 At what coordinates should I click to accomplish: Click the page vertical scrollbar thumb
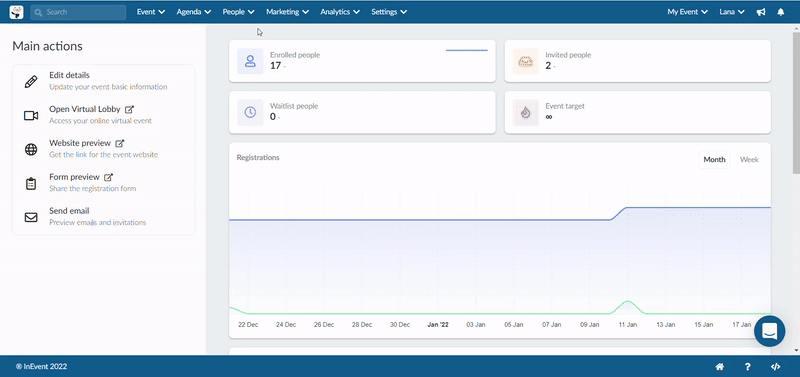(796, 102)
